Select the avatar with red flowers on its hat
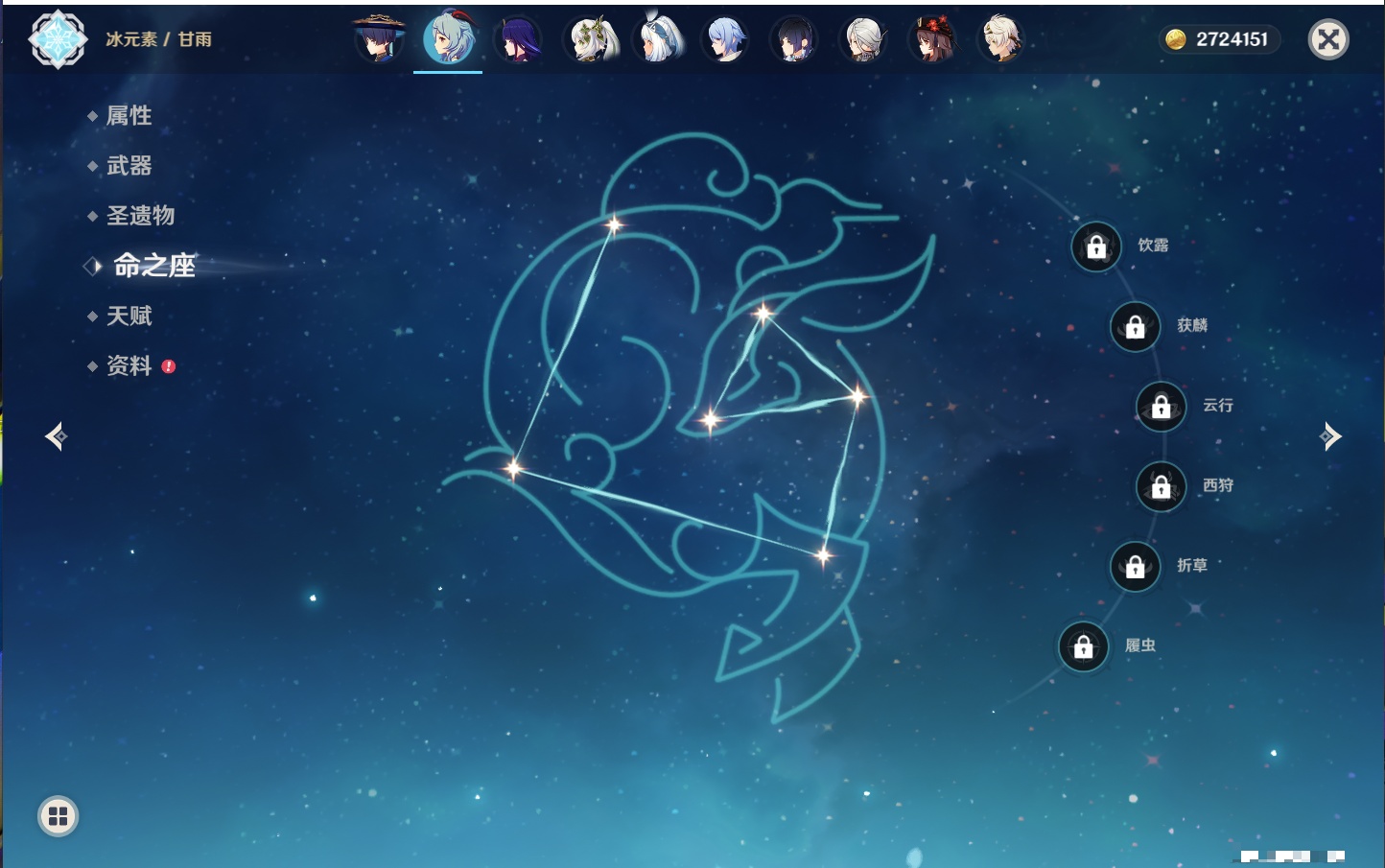Viewport: 1385px width, 868px height. click(933, 40)
